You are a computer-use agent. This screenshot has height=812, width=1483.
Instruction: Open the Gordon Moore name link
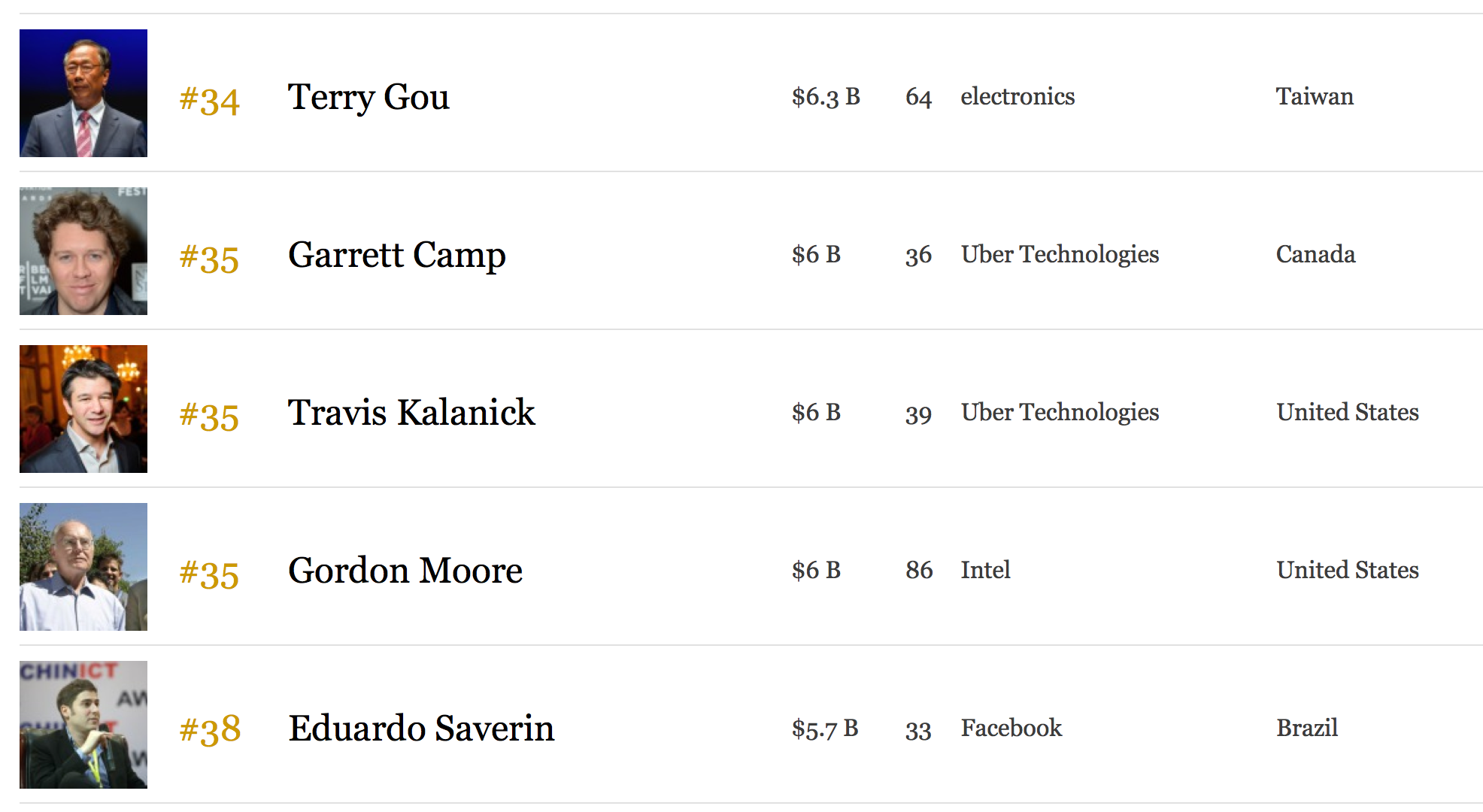405,570
